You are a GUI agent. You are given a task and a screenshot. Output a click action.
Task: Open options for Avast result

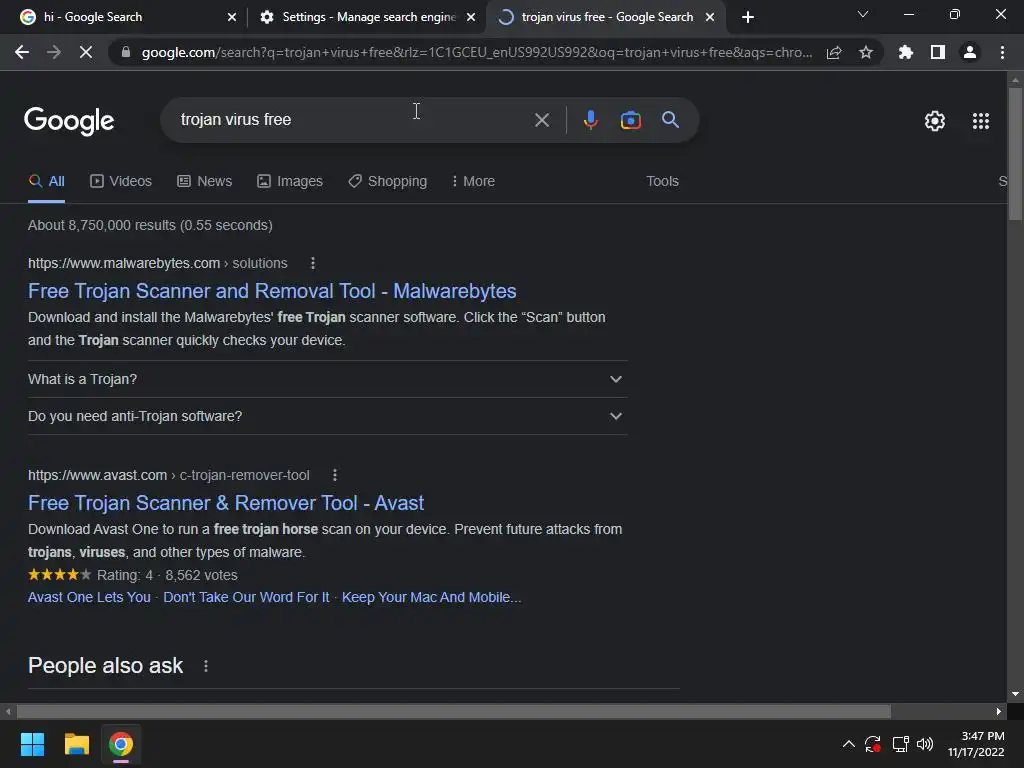click(335, 475)
